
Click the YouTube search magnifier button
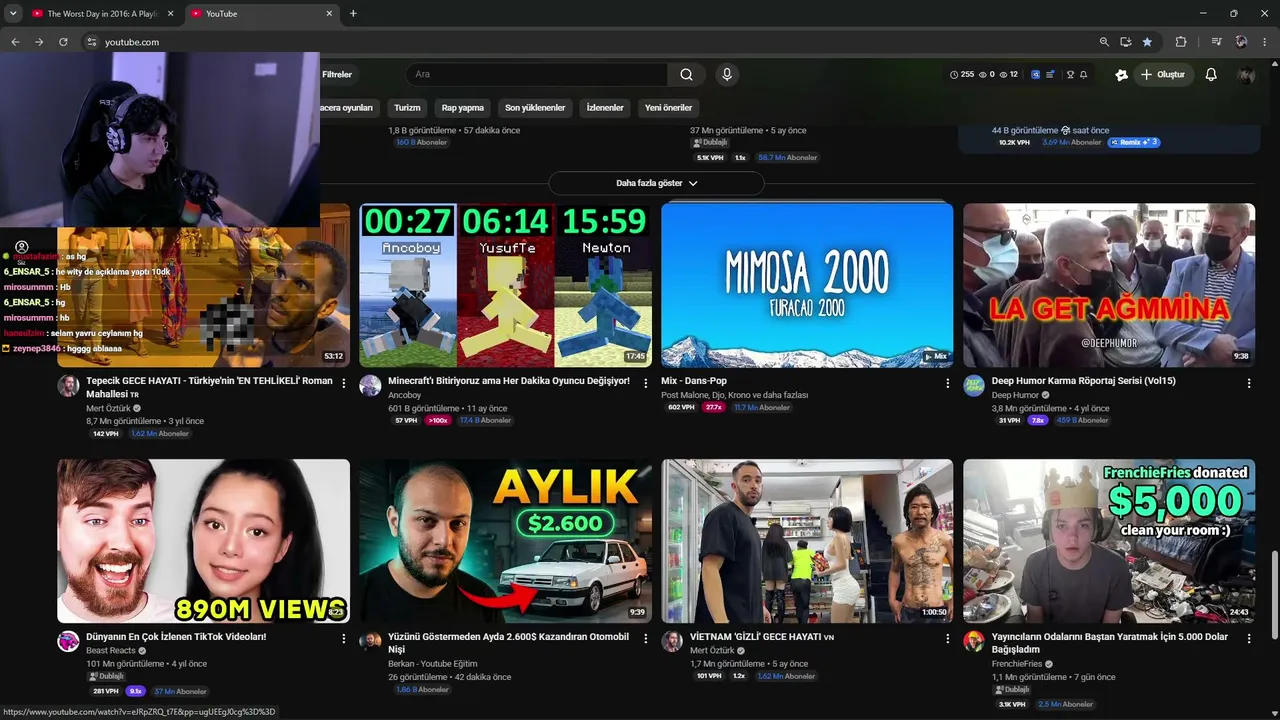(x=686, y=74)
